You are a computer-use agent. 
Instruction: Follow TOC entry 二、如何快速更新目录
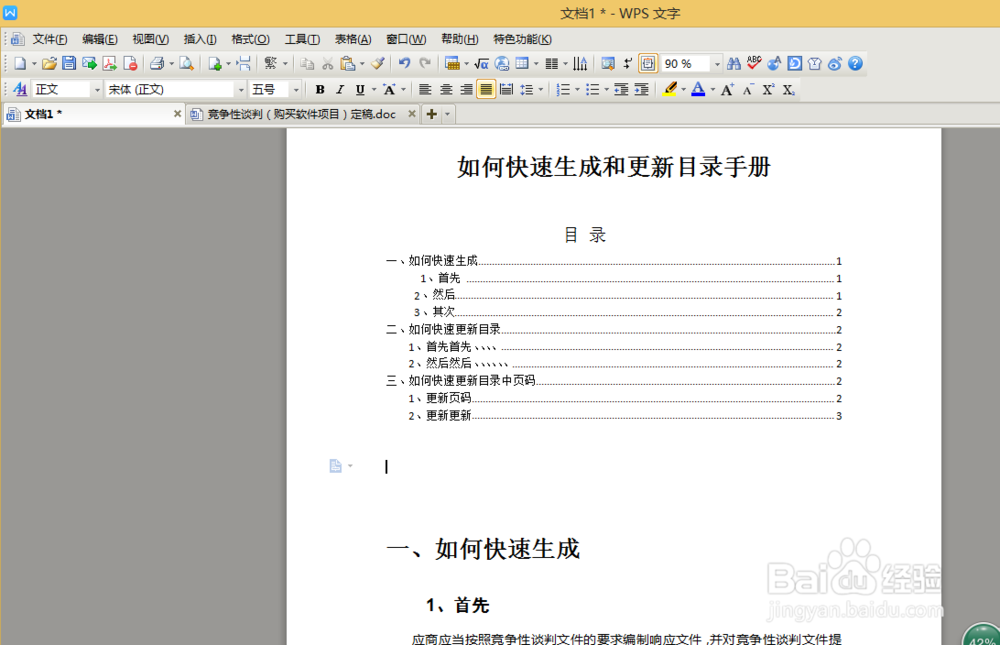coord(444,329)
